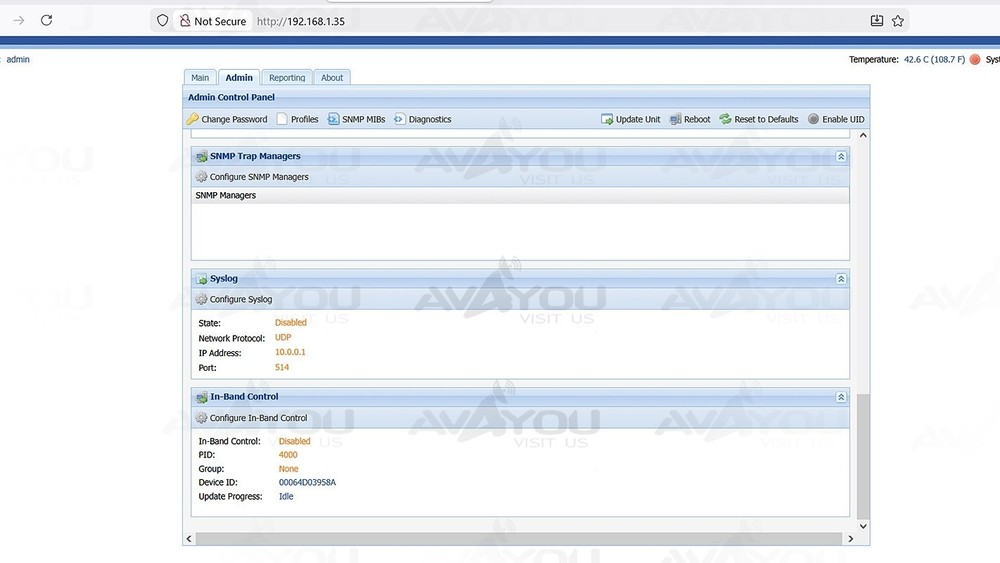This screenshot has height=563, width=1000.
Task: Click the Update Unit icon
Action: tap(607, 119)
